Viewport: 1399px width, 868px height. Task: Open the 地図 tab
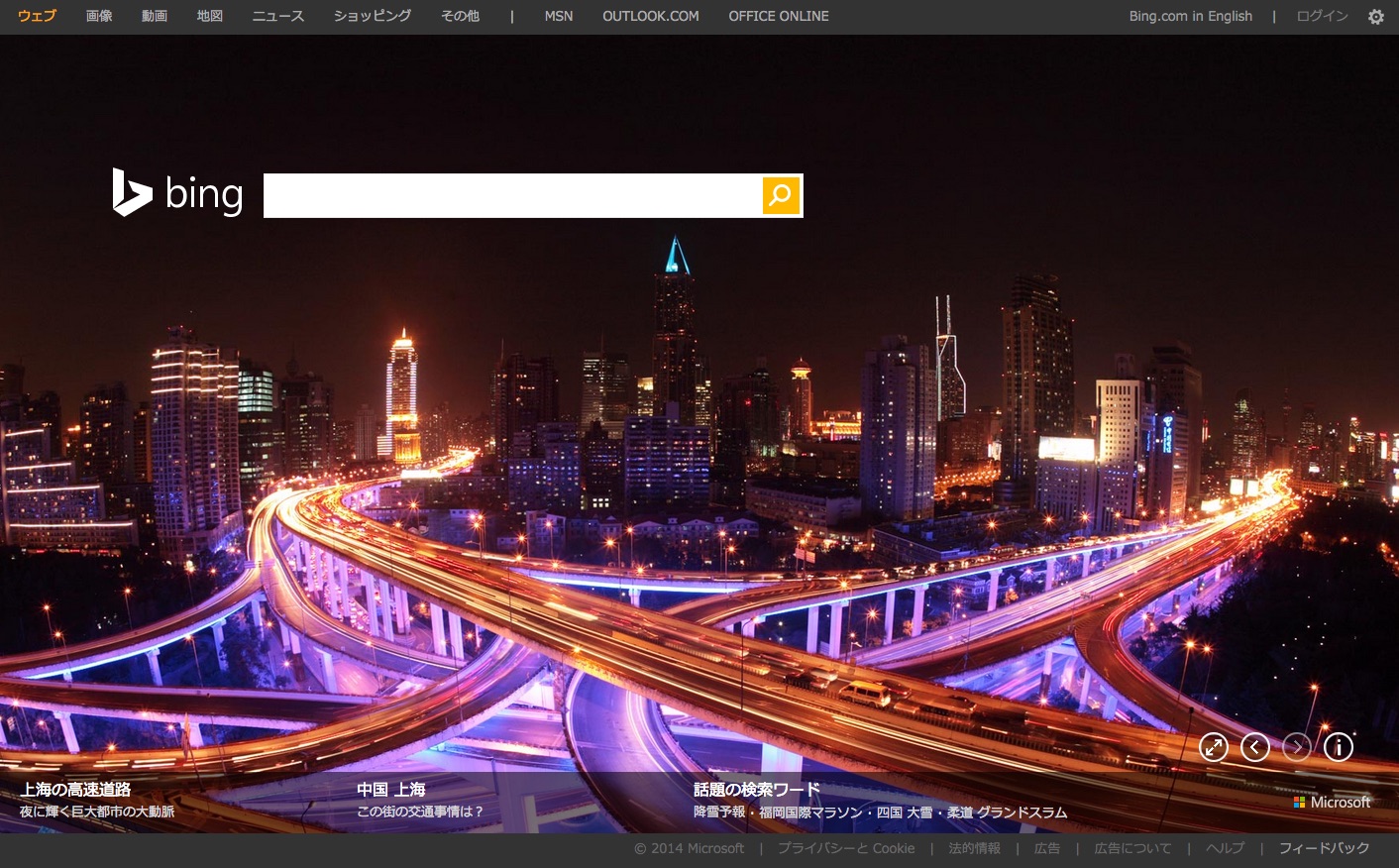pos(210,17)
